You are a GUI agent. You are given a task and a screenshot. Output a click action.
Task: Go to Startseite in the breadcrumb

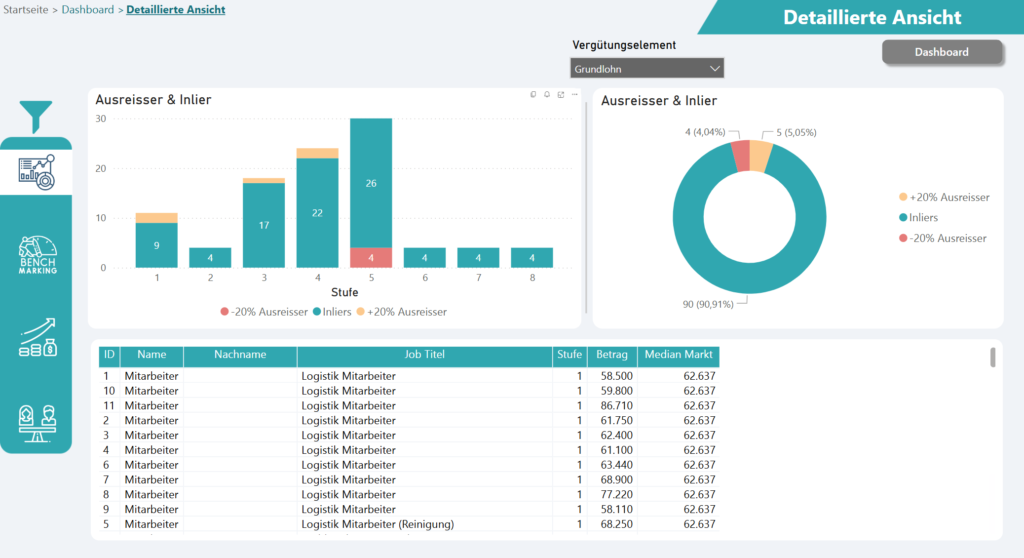point(28,10)
